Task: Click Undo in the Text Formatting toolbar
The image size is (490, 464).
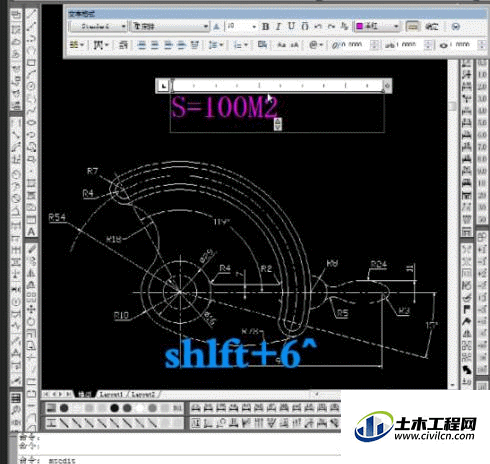Action: pyautogui.click(x=318, y=26)
